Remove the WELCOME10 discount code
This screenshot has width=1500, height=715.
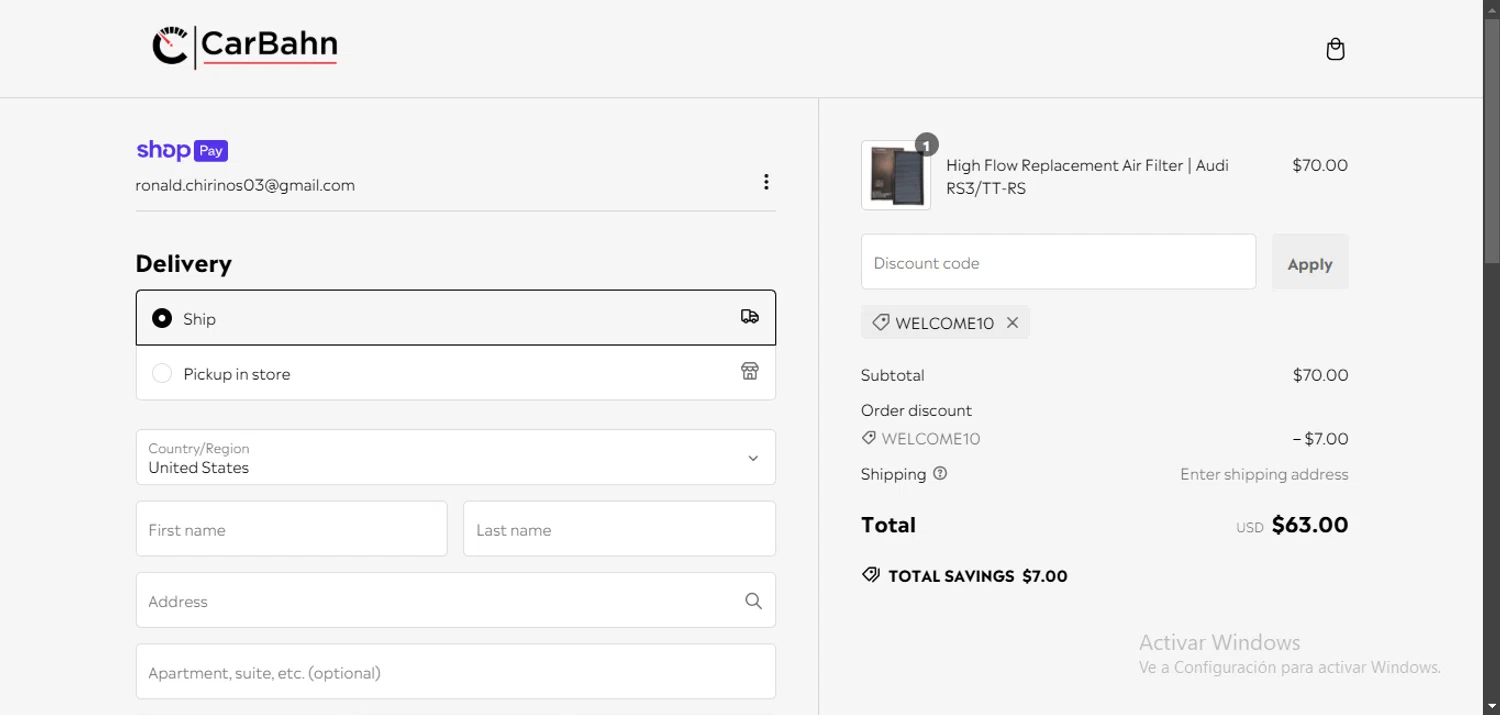[x=1012, y=323]
